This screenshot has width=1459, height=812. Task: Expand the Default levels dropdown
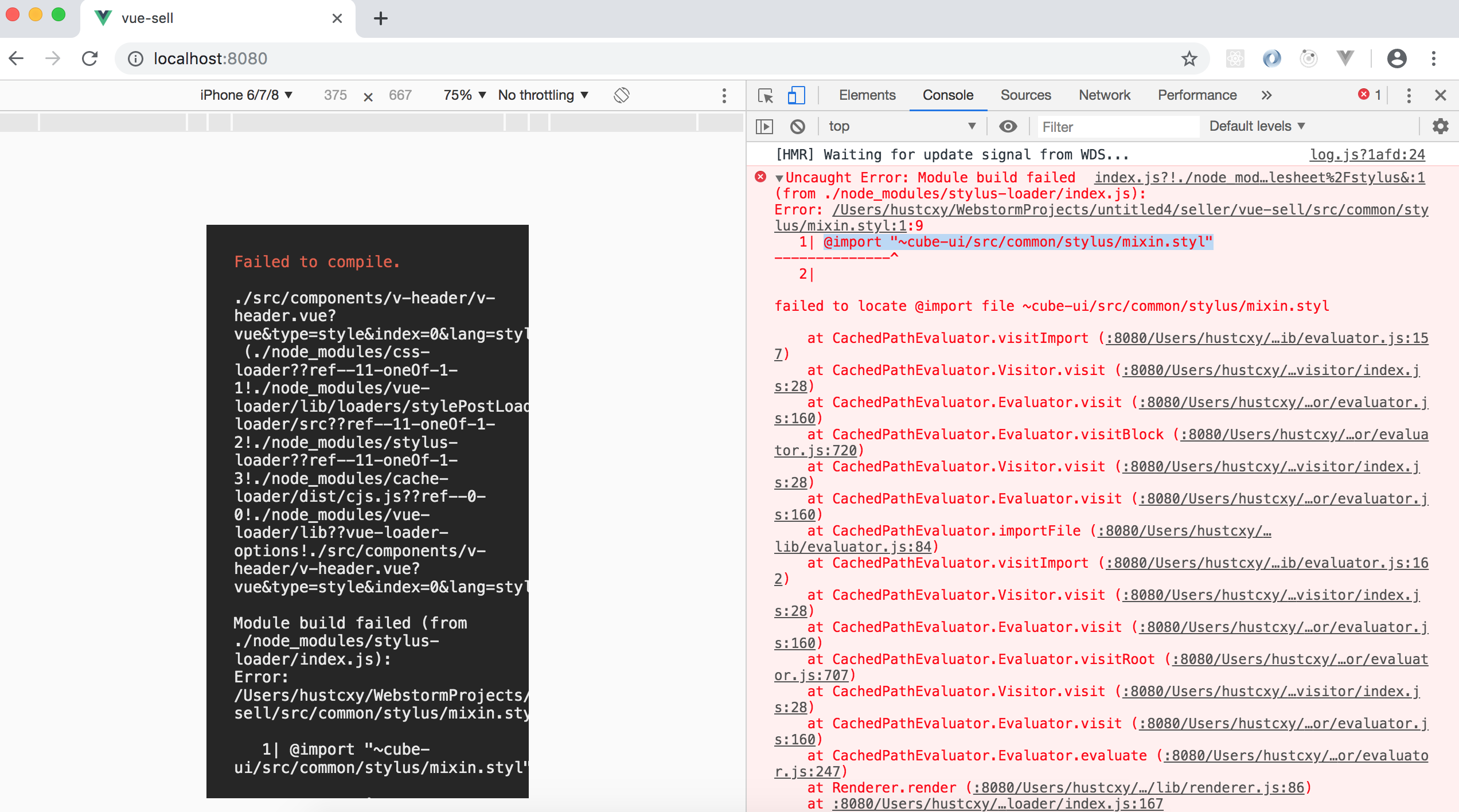(1257, 126)
